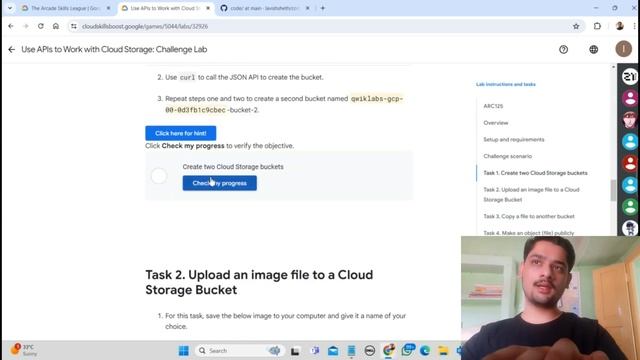Open WhatsApp from the taskbar

(x=407, y=350)
